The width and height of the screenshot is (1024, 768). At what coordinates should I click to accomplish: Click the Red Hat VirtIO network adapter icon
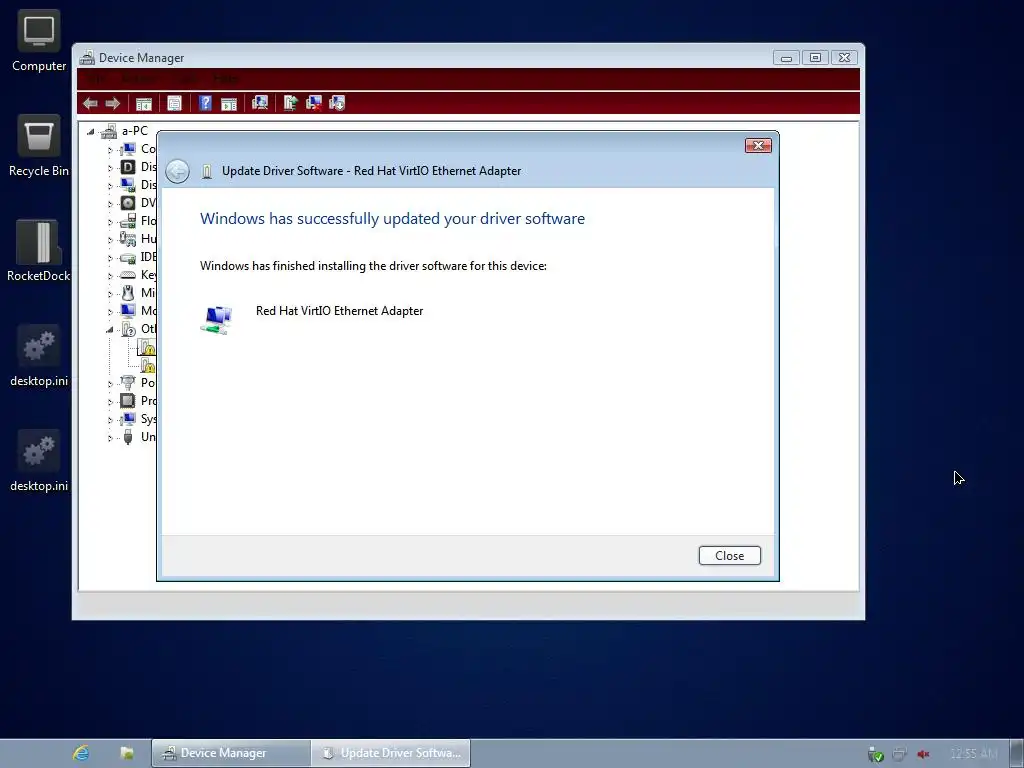coord(217,319)
